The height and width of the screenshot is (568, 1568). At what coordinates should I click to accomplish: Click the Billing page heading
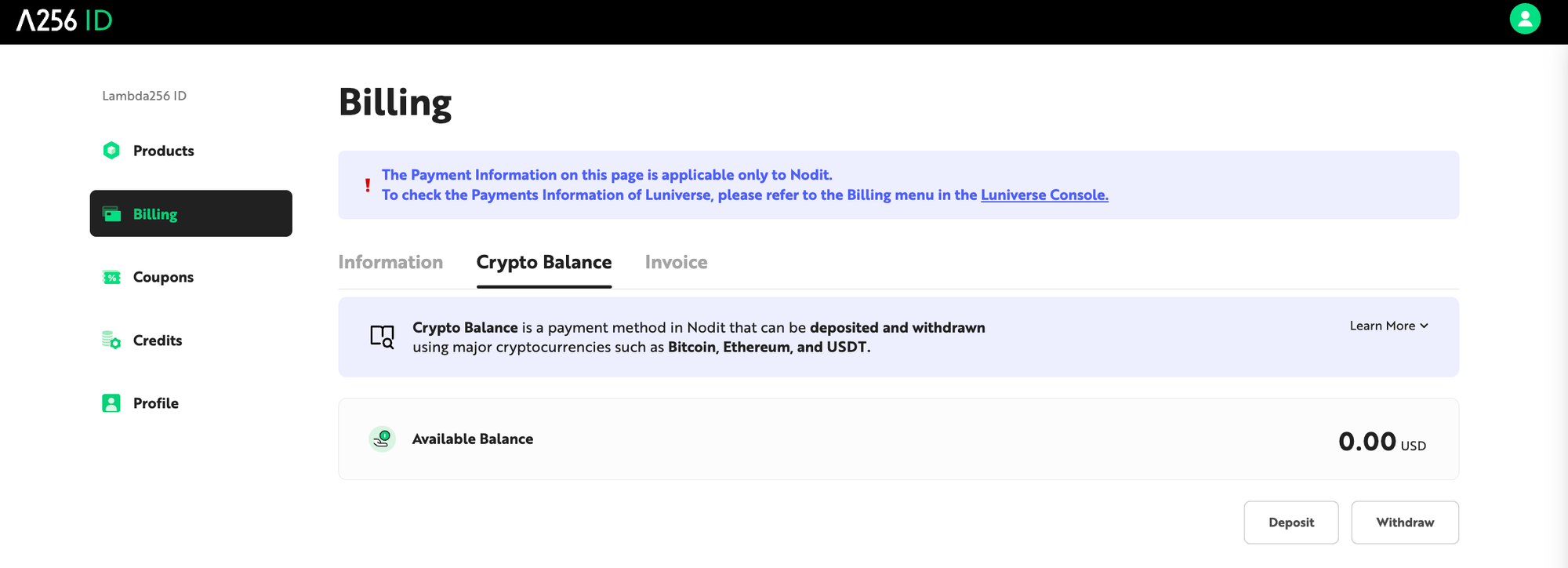coord(395,103)
